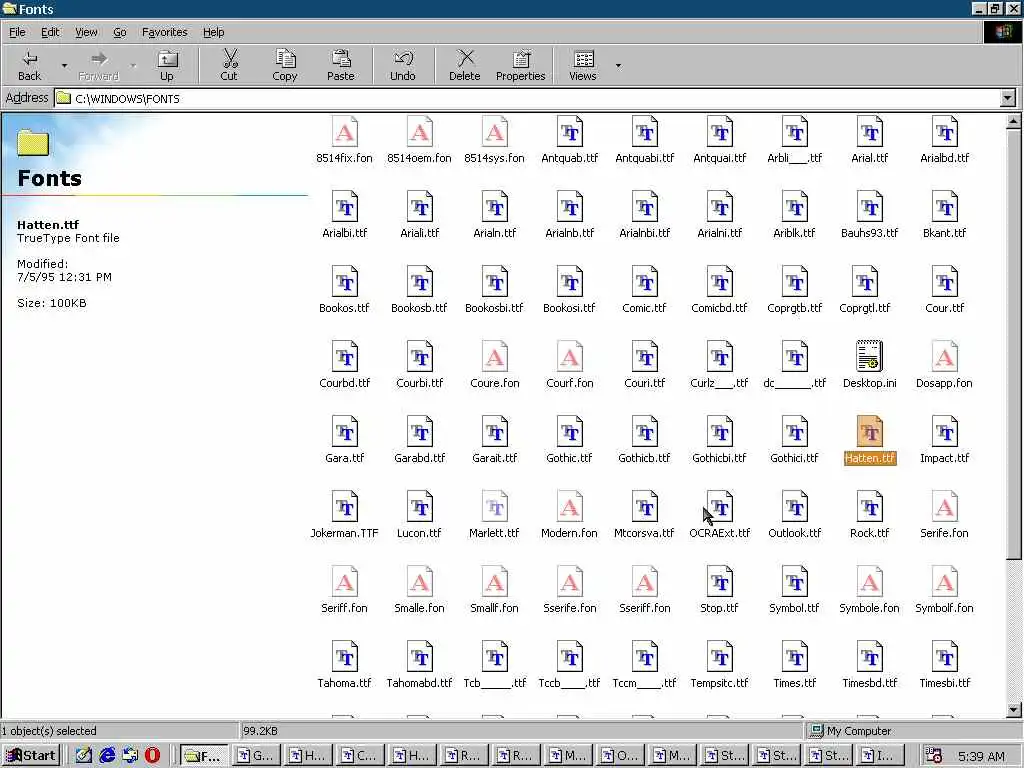The image size is (1024, 768).
Task: Select the Cour.ttf font icon
Action: [945, 282]
